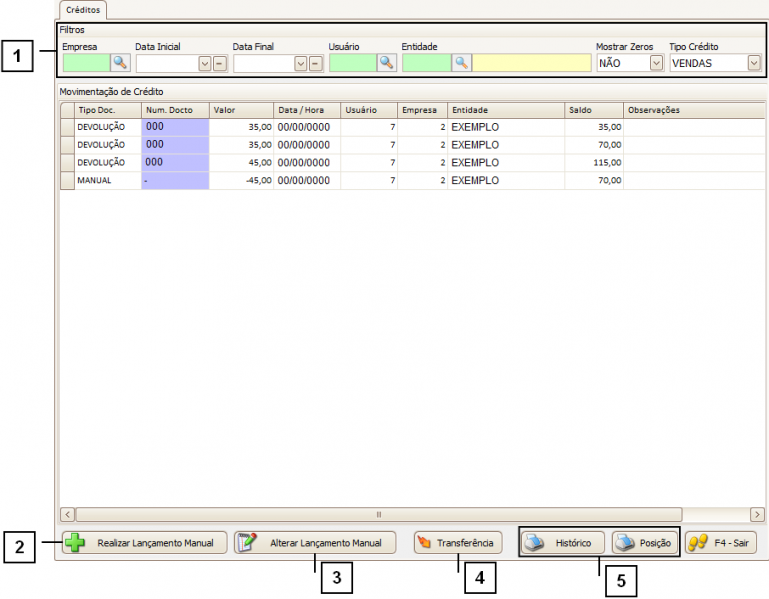Clear Data Final with the minus button
The width and height of the screenshot is (769, 599).
[x=315, y=63]
